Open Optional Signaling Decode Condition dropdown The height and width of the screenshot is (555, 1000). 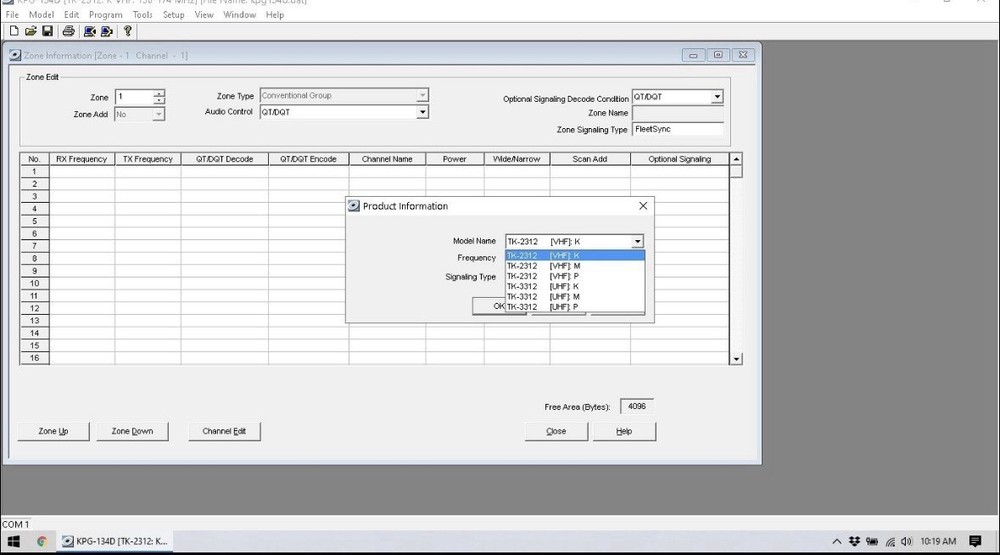(717, 96)
